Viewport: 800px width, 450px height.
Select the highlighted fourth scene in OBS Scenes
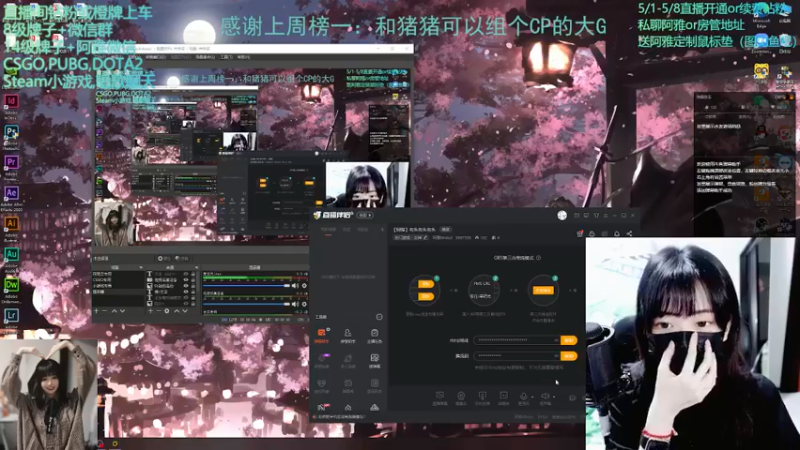pyautogui.click(x=118, y=292)
